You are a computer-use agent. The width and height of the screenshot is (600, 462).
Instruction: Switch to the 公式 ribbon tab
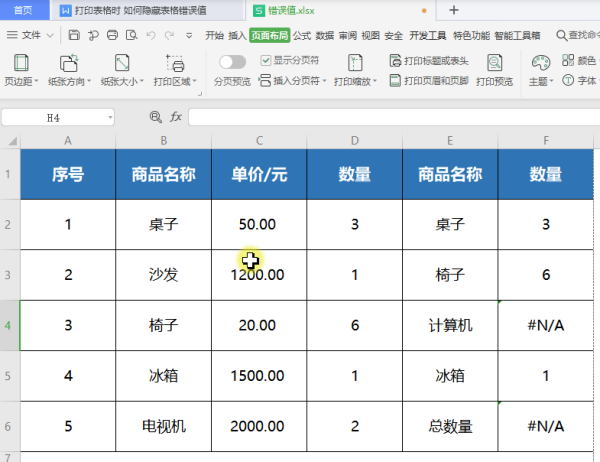pyautogui.click(x=301, y=34)
